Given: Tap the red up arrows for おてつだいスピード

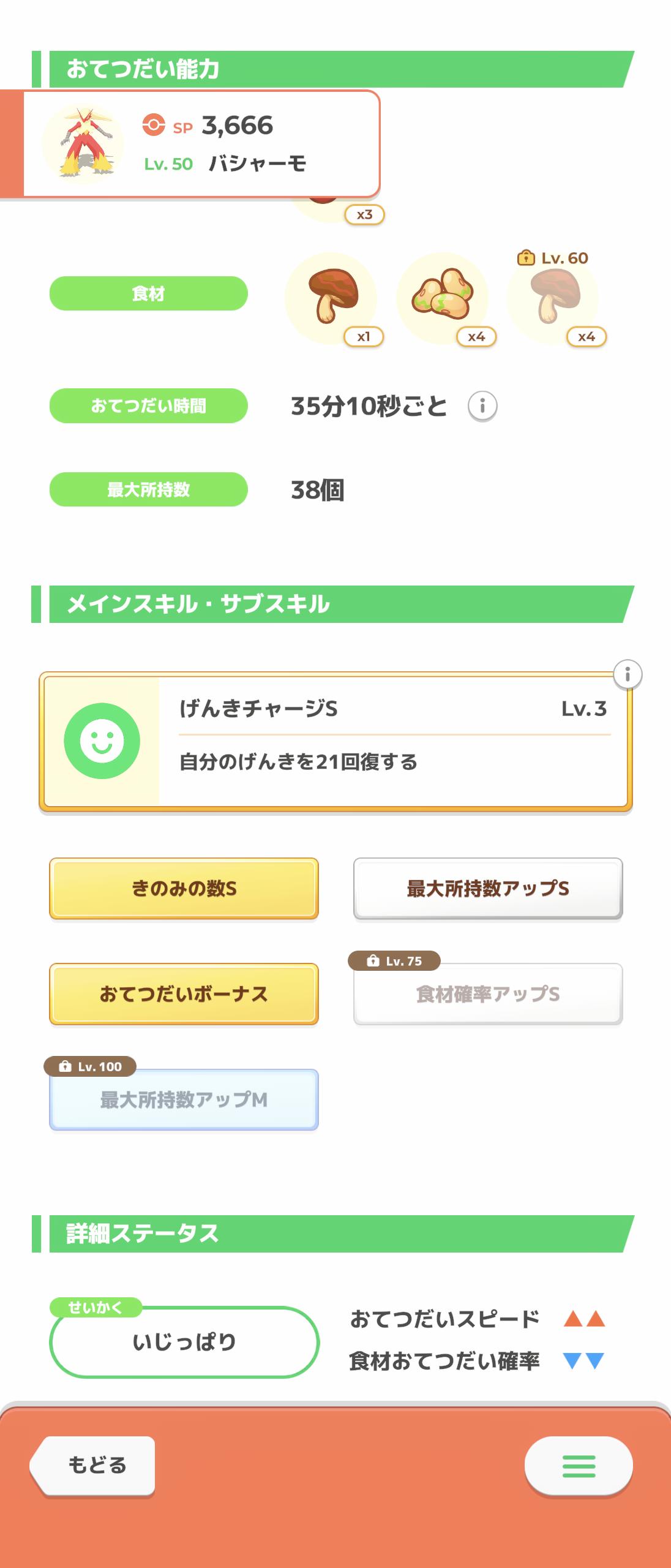Looking at the screenshot, I should [584, 1319].
